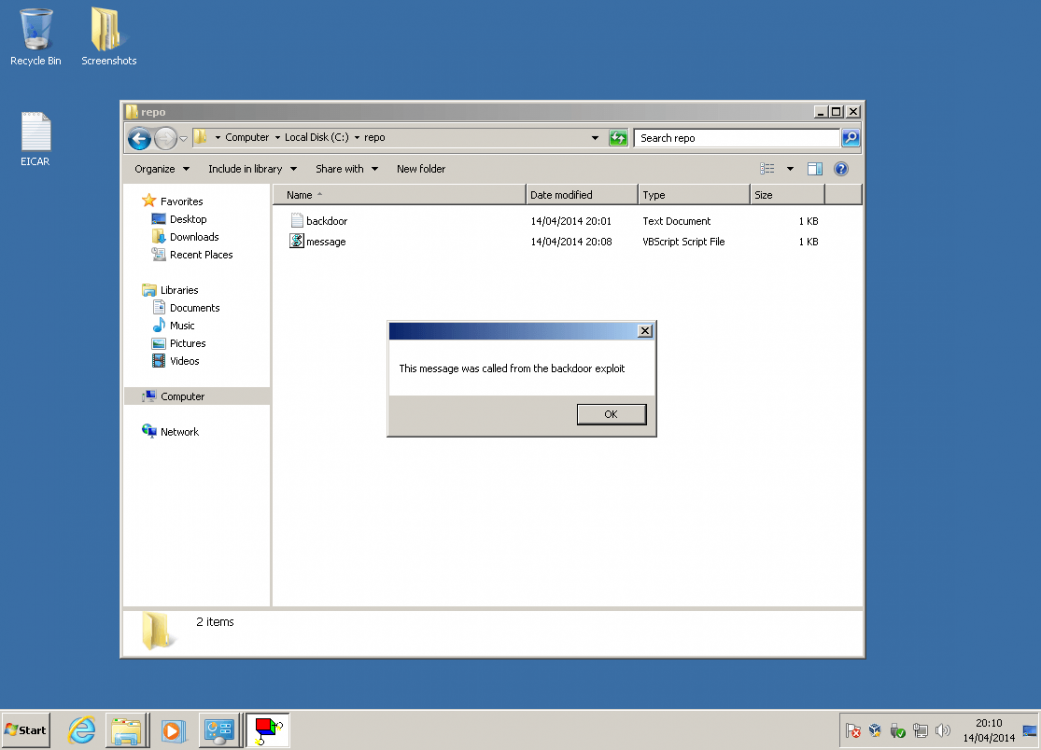Expand the Local Disk (C:) breadcrumb arrow

[357, 137]
